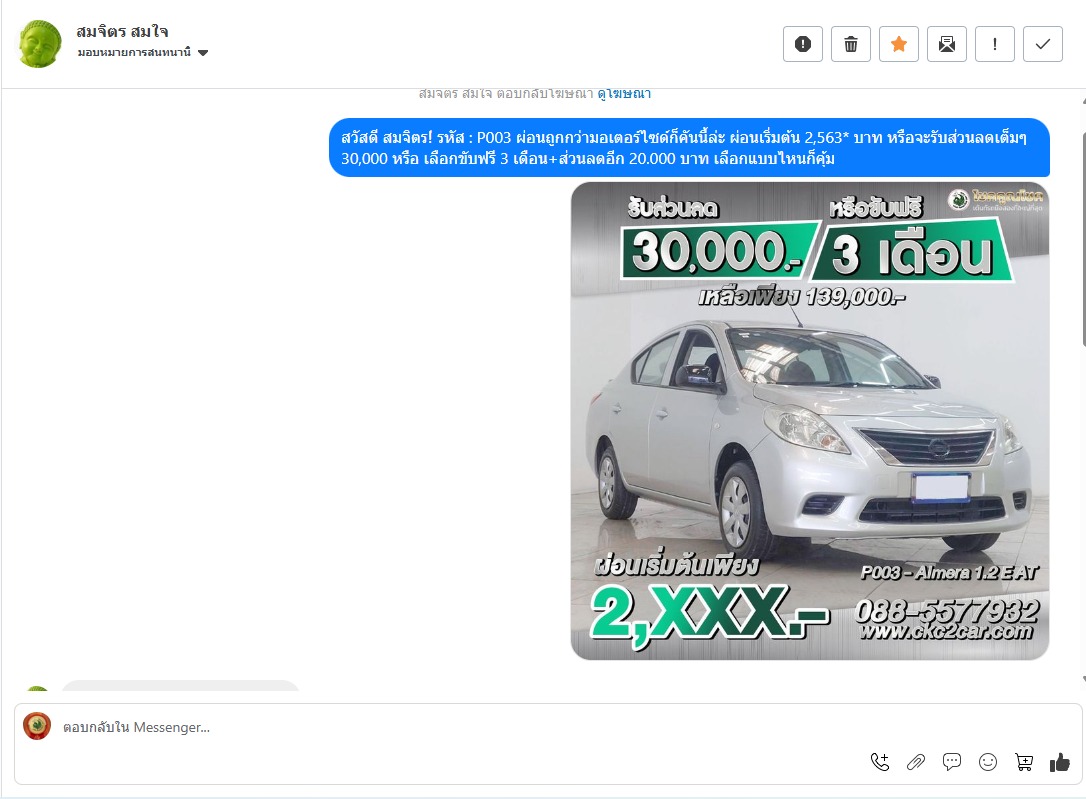
Task: Mark conversation done with checkmark
Action: coord(1043,44)
